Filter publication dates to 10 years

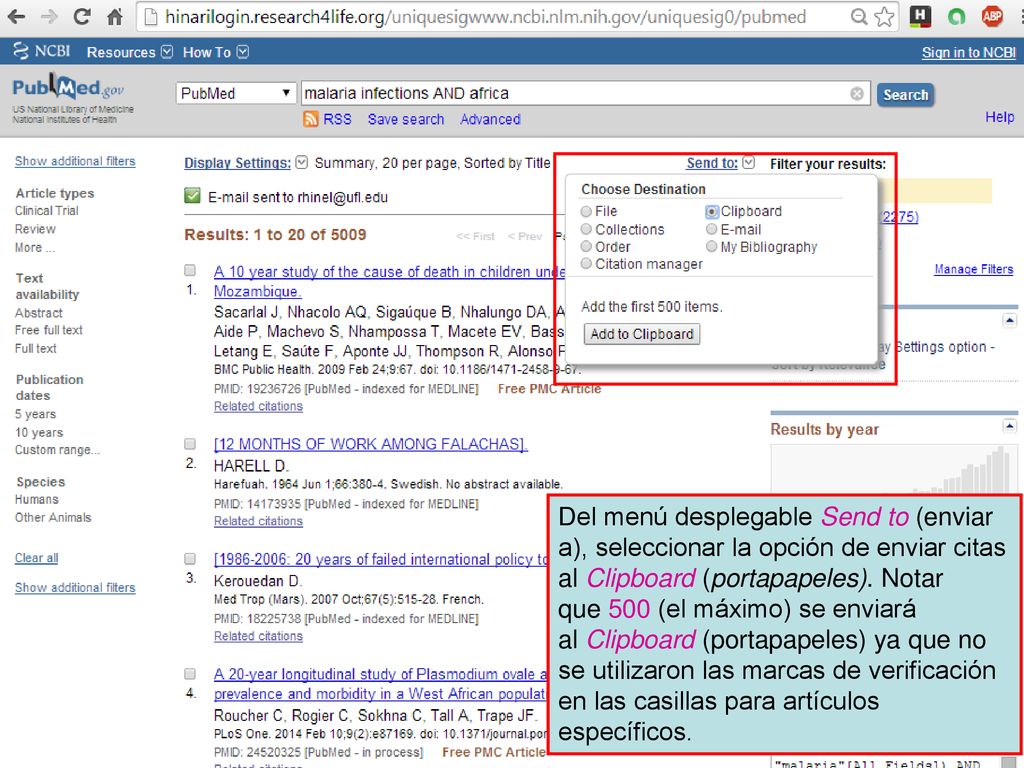click(x=39, y=432)
